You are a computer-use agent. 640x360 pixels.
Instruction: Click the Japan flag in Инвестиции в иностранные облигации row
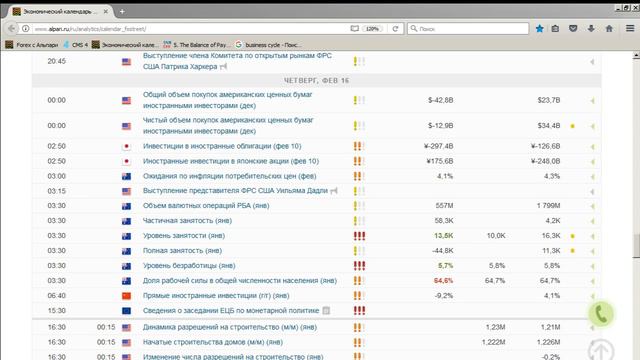pyautogui.click(x=127, y=146)
